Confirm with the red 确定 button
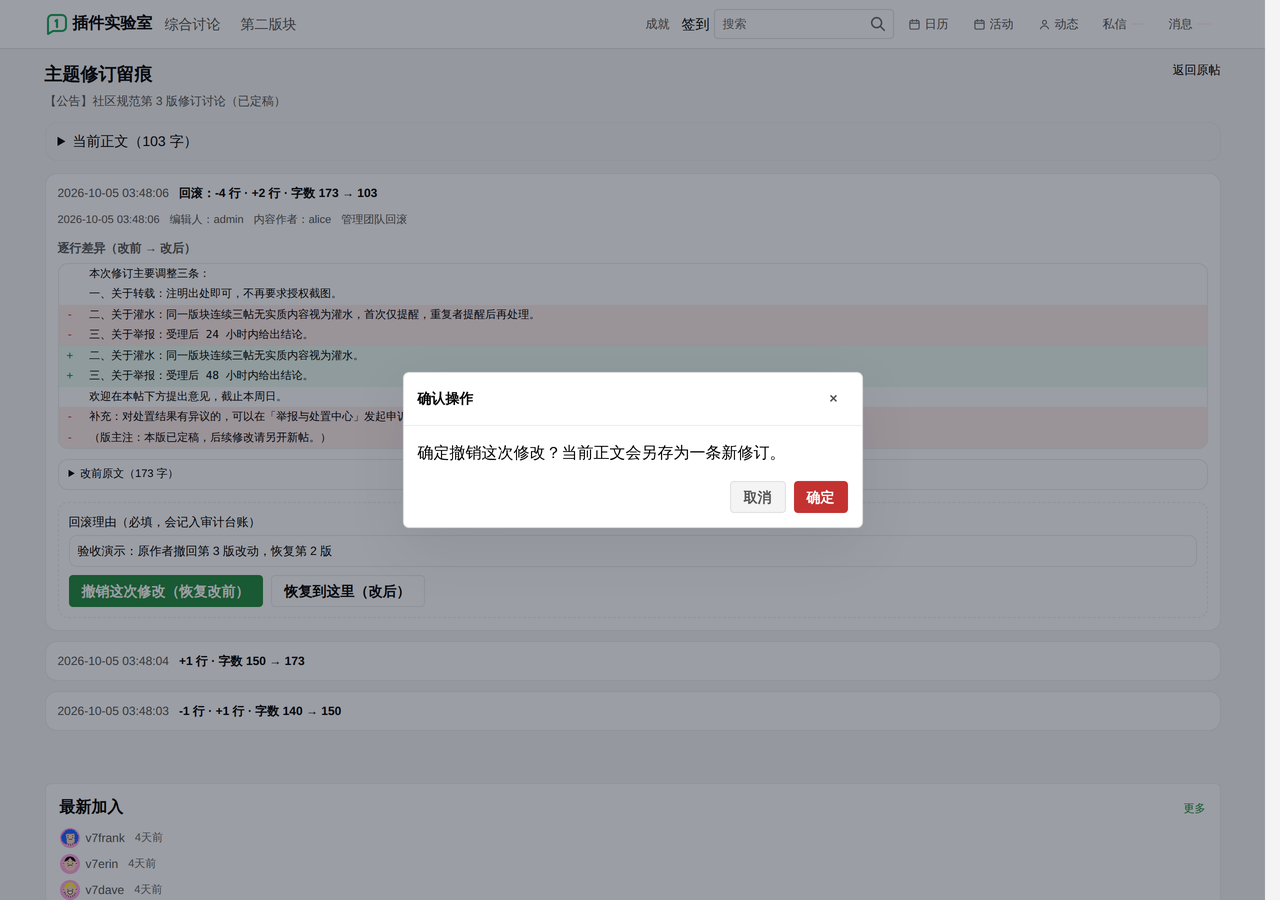The width and height of the screenshot is (1280, 900). tap(820, 497)
